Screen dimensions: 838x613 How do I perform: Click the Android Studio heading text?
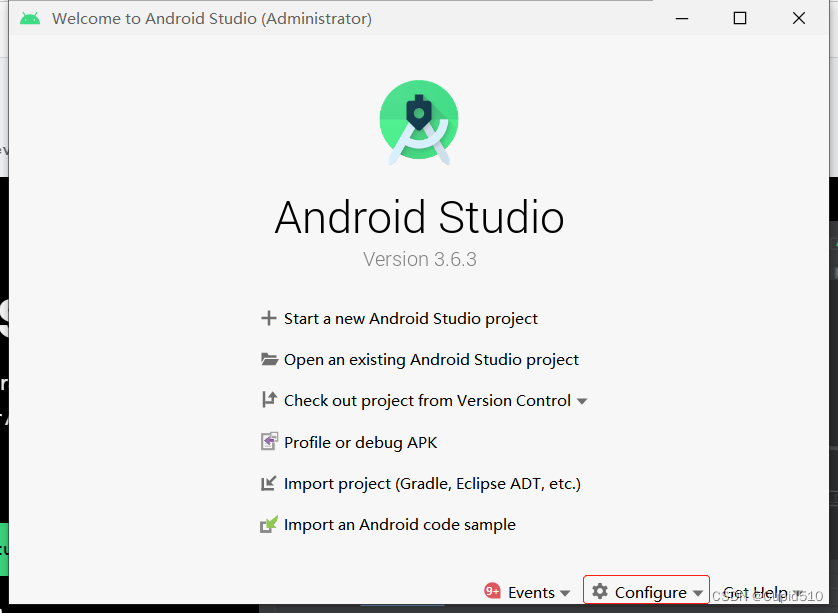[x=420, y=217]
